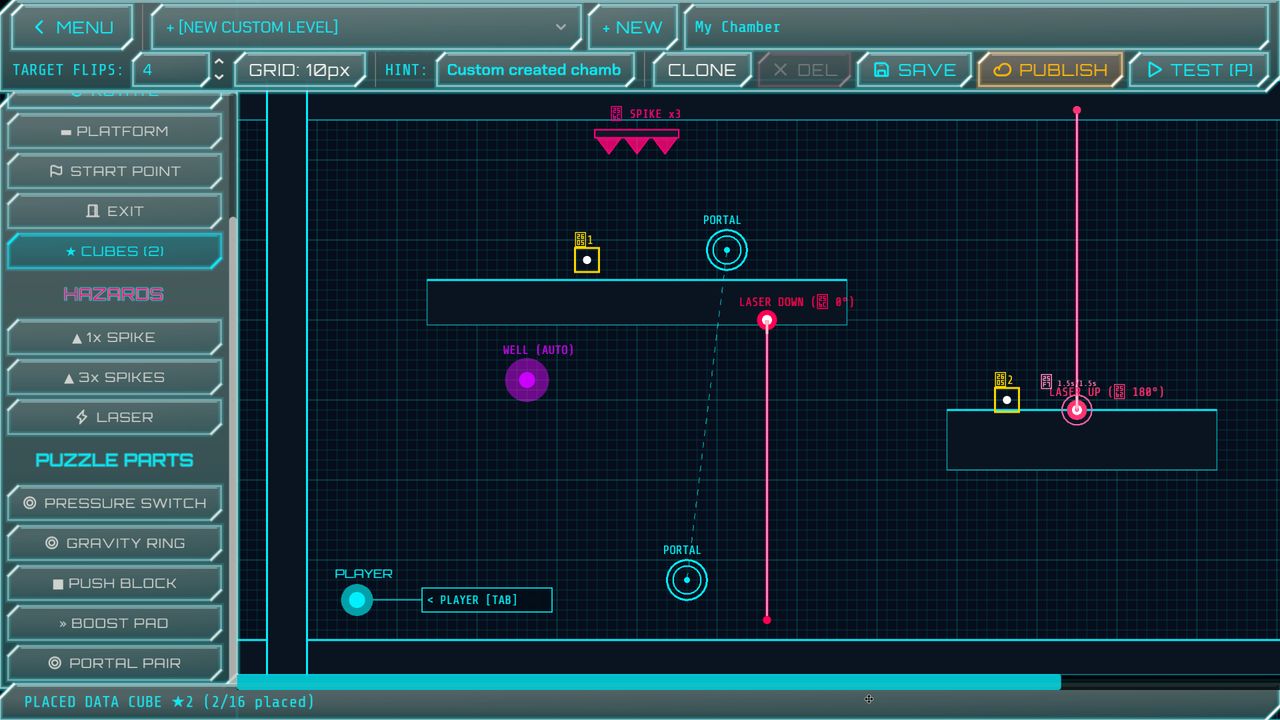Screen dimensions: 1280x720
Task: Choose the Exit tool
Action: pyautogui.click(x=114, y=211)
